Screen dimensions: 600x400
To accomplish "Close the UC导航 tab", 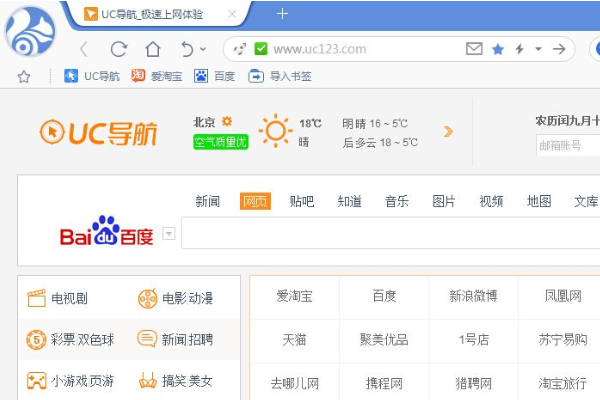I will click(x=232, y=14).
